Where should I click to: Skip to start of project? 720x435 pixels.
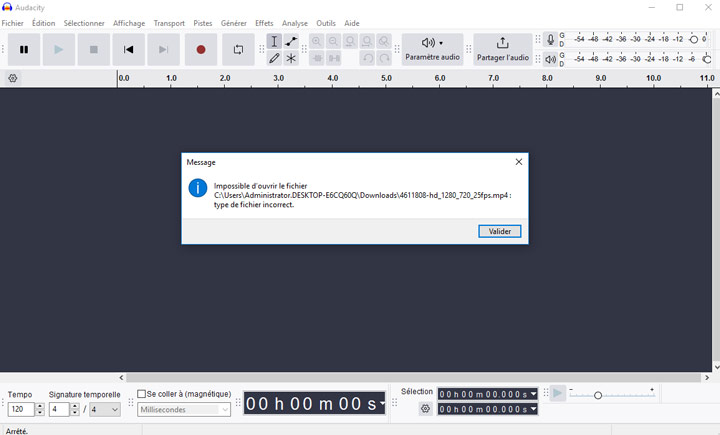pos(129,49)
